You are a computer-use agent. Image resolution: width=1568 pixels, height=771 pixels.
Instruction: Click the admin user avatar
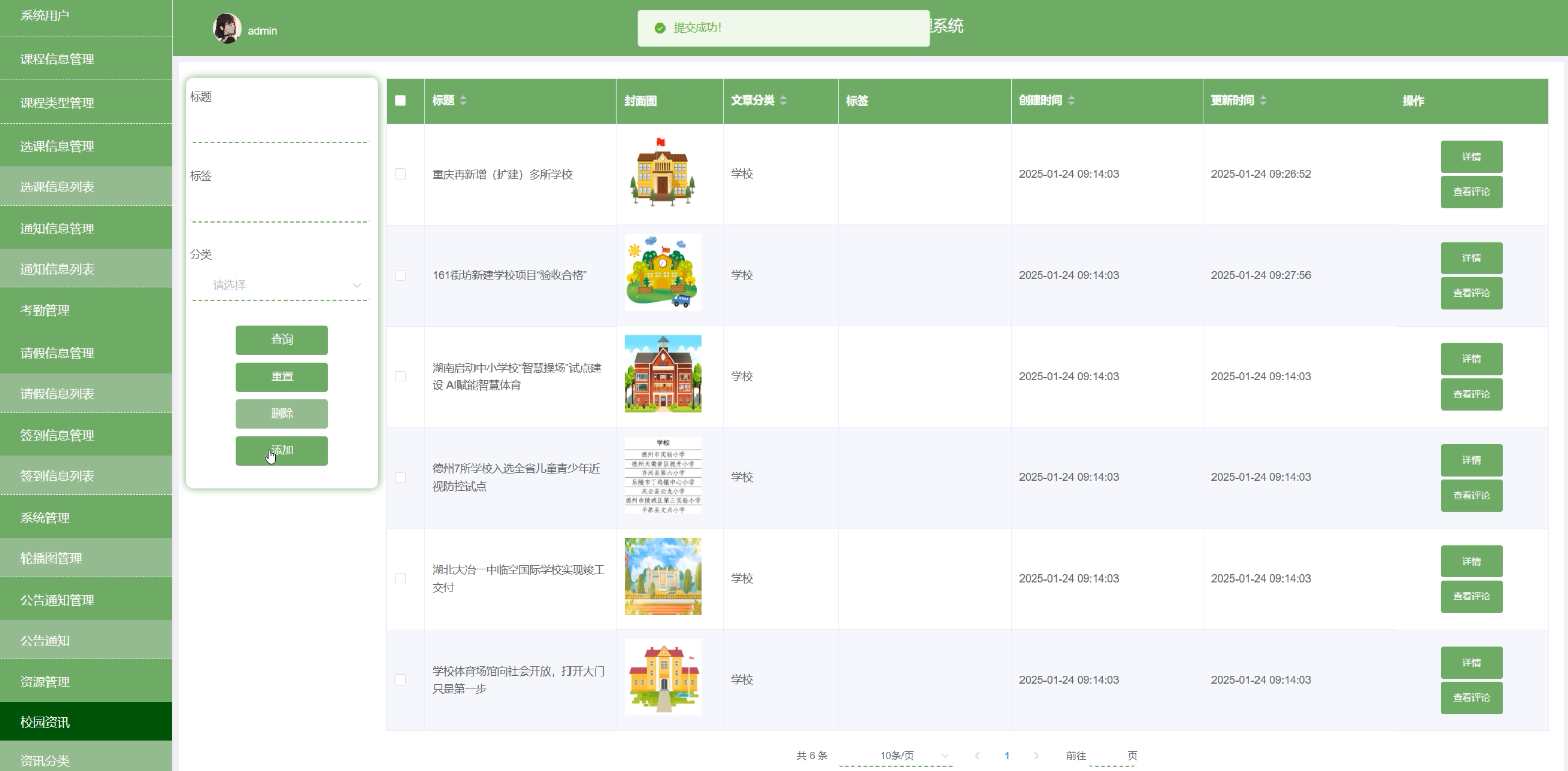pyautogui.click(x=227, y=29)
